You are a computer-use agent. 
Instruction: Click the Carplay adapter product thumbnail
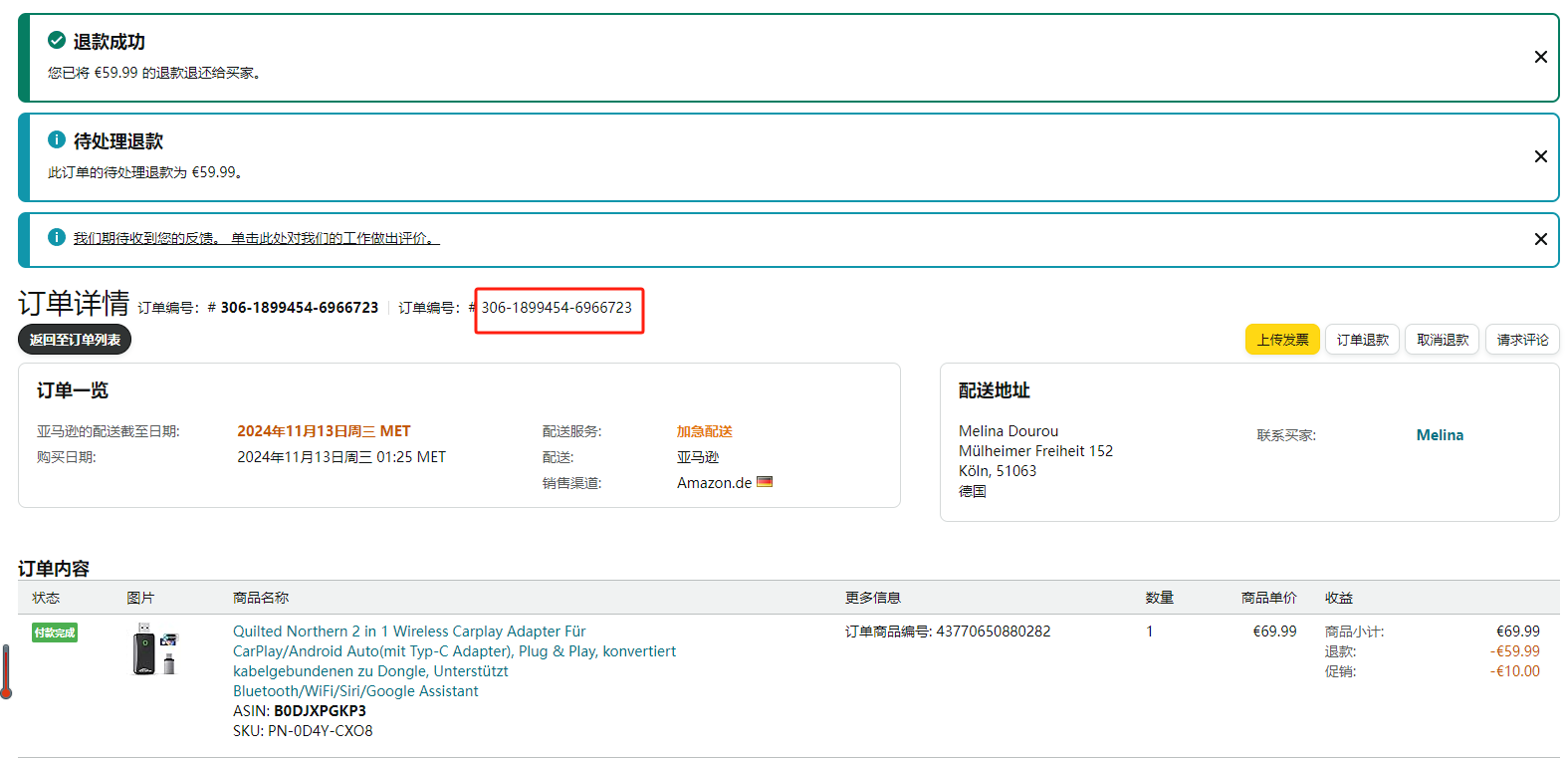(154, 649)
